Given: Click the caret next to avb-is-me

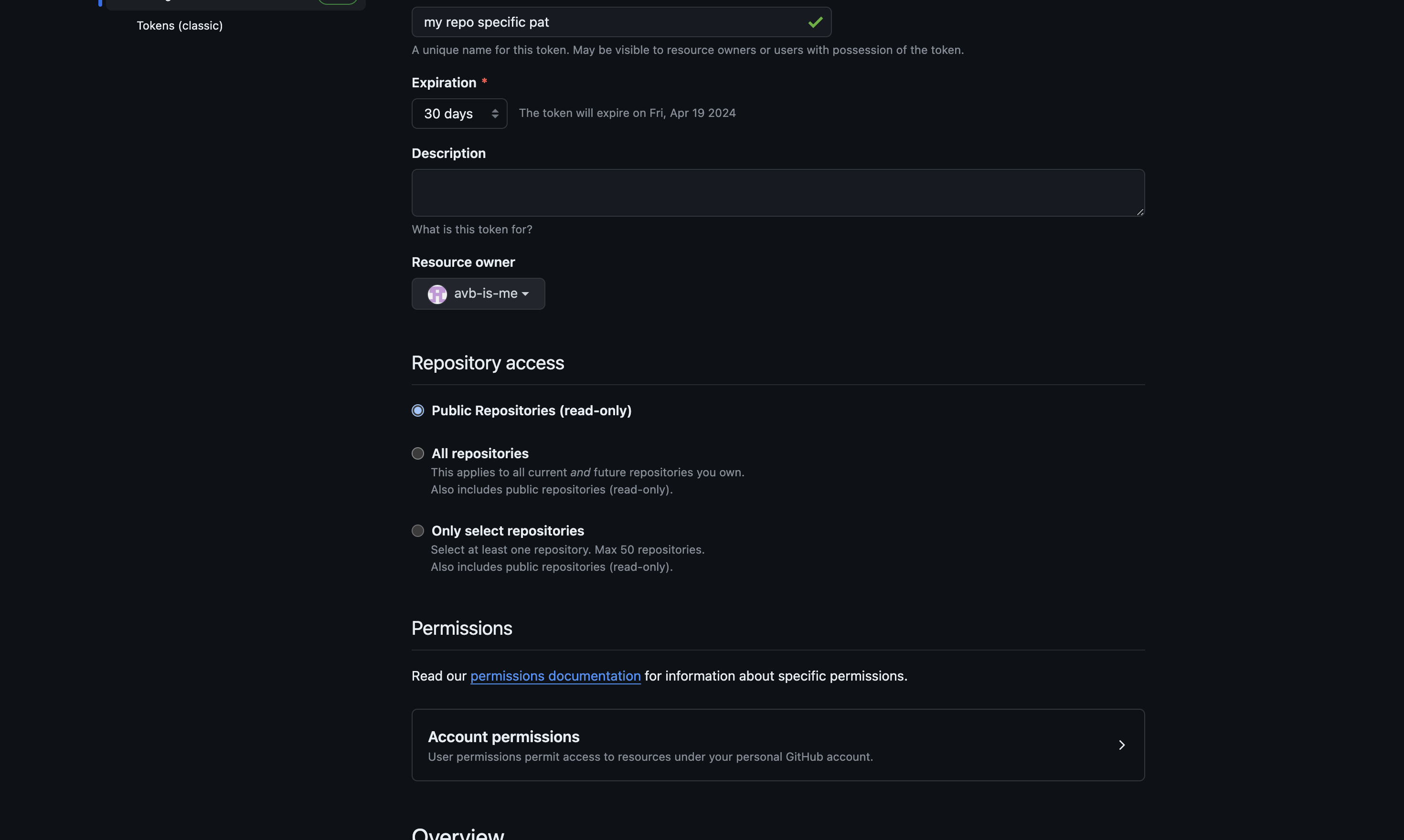Looking at the screenshot, I should tap(525, 294).
